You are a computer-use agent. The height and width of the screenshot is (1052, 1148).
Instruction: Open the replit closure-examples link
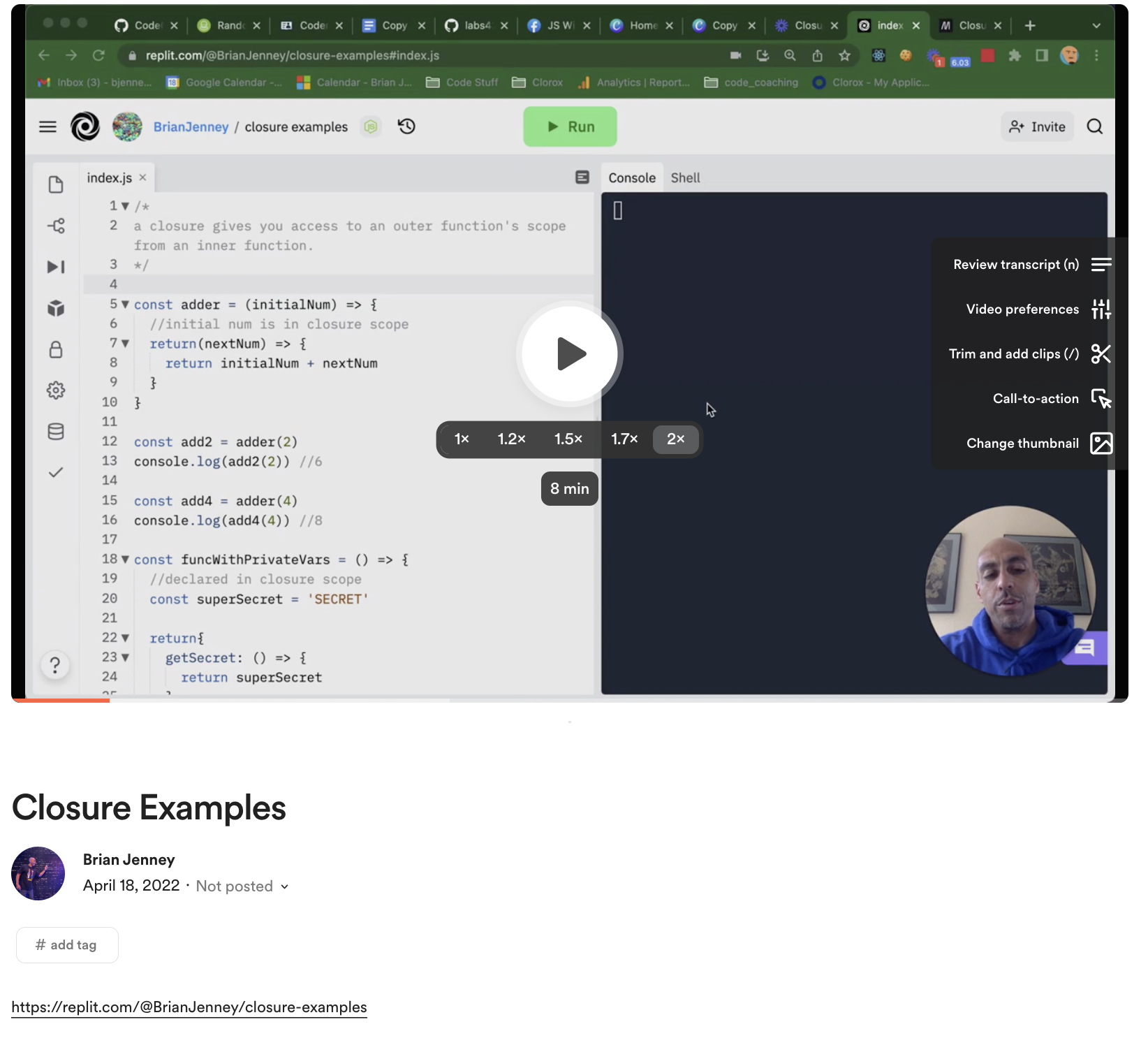pyautogui.click(x=189, y=1007)
